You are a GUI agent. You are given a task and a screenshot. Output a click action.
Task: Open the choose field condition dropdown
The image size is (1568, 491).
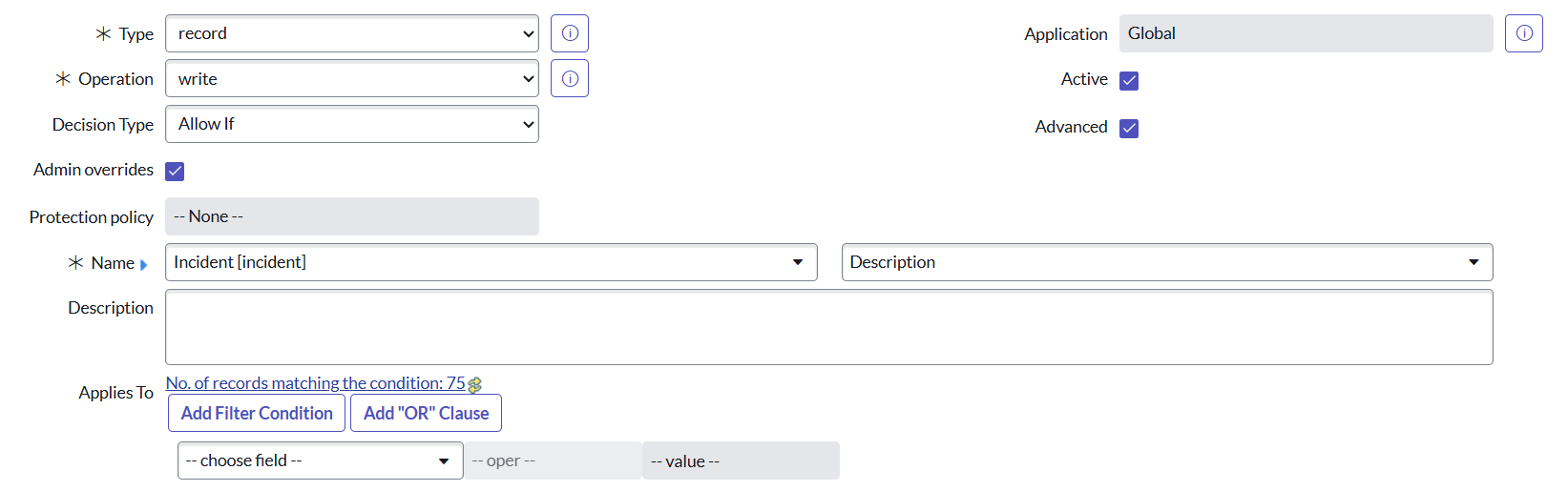click(x=320, y=461)
